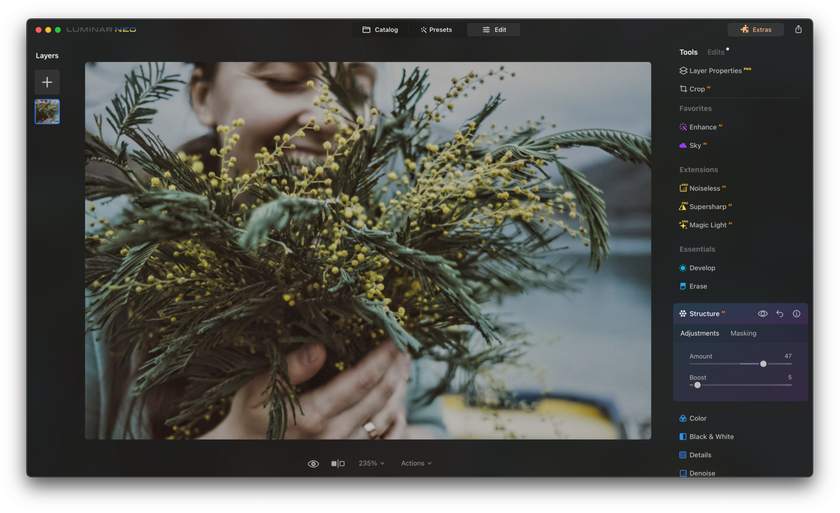This screenshot has width=840, height=513.
Task: Add a new layer with plus button
Action: [47, 82]
